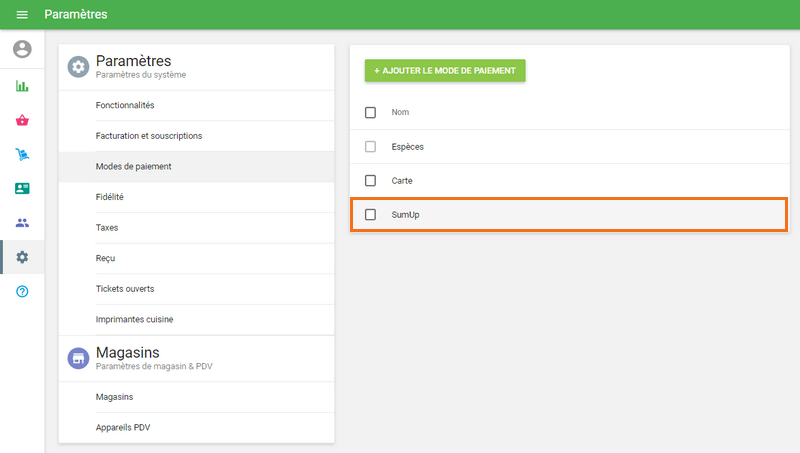This screenshot has width=800, height=453.
Task: Open the Items basket icon in sidebar
Action: coord(22,120)
